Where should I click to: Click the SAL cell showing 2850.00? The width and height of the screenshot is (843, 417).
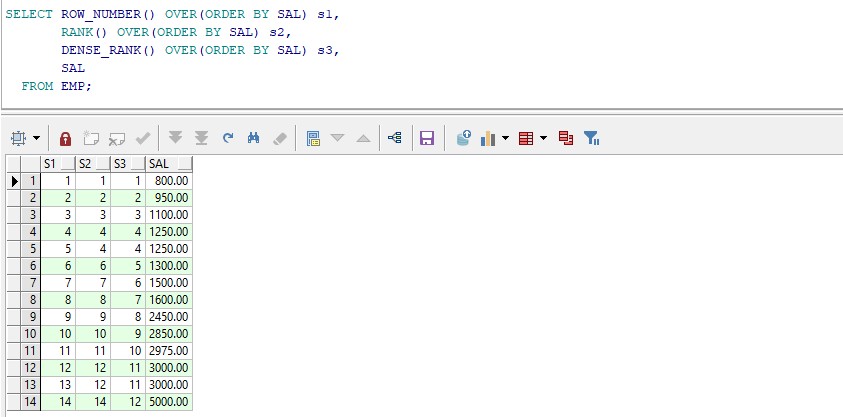[169, 334]
